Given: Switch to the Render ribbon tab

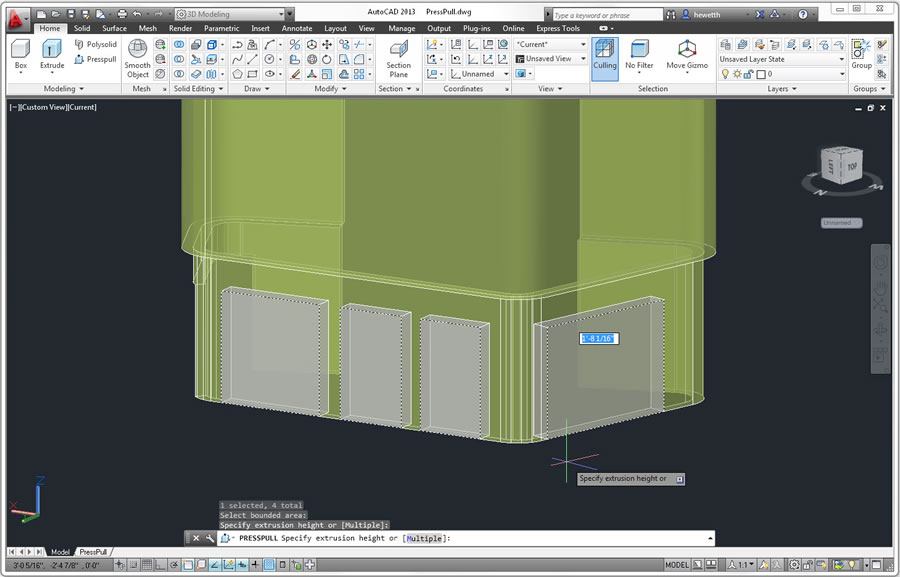Looking at the screenshot, I should click(x=180, y=28).
